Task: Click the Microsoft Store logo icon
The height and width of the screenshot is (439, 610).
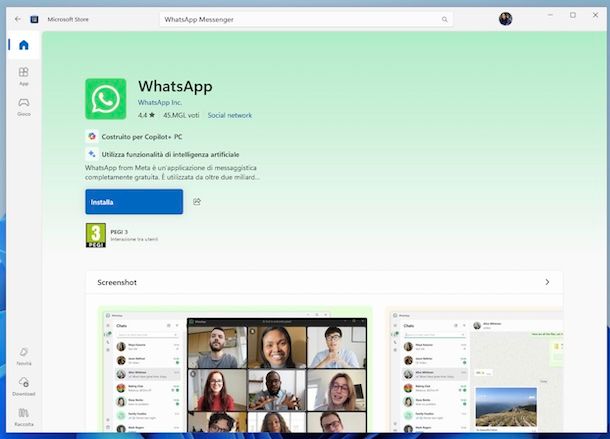Action: coord(34,19)
